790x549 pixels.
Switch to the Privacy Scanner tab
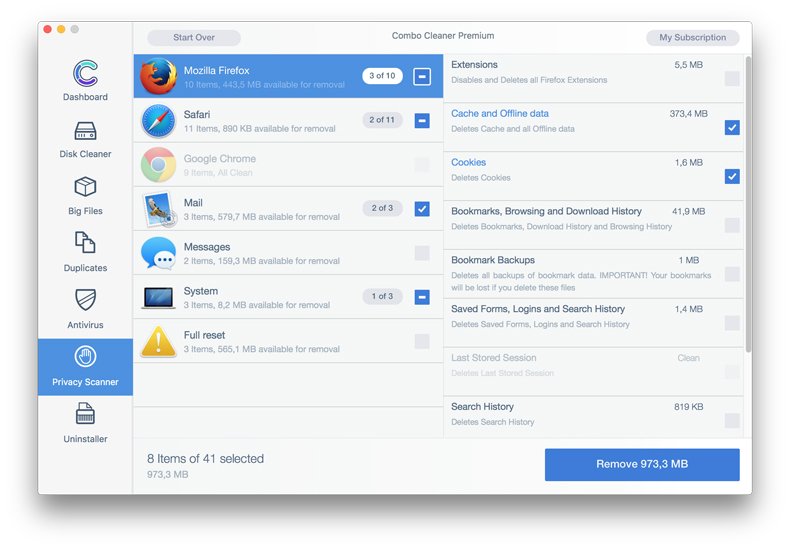85,367
